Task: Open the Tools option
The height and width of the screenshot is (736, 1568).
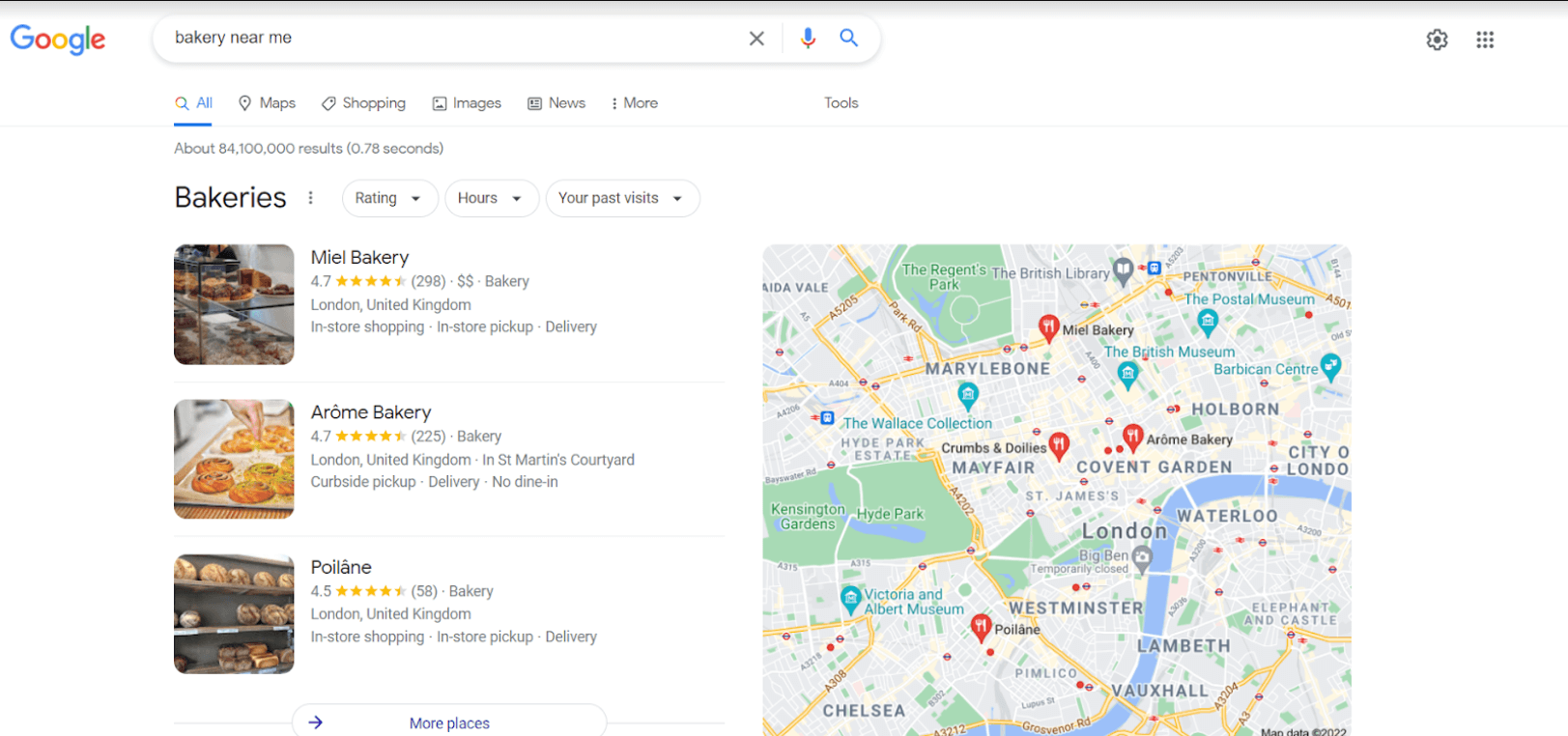Action: click(841, 103)
